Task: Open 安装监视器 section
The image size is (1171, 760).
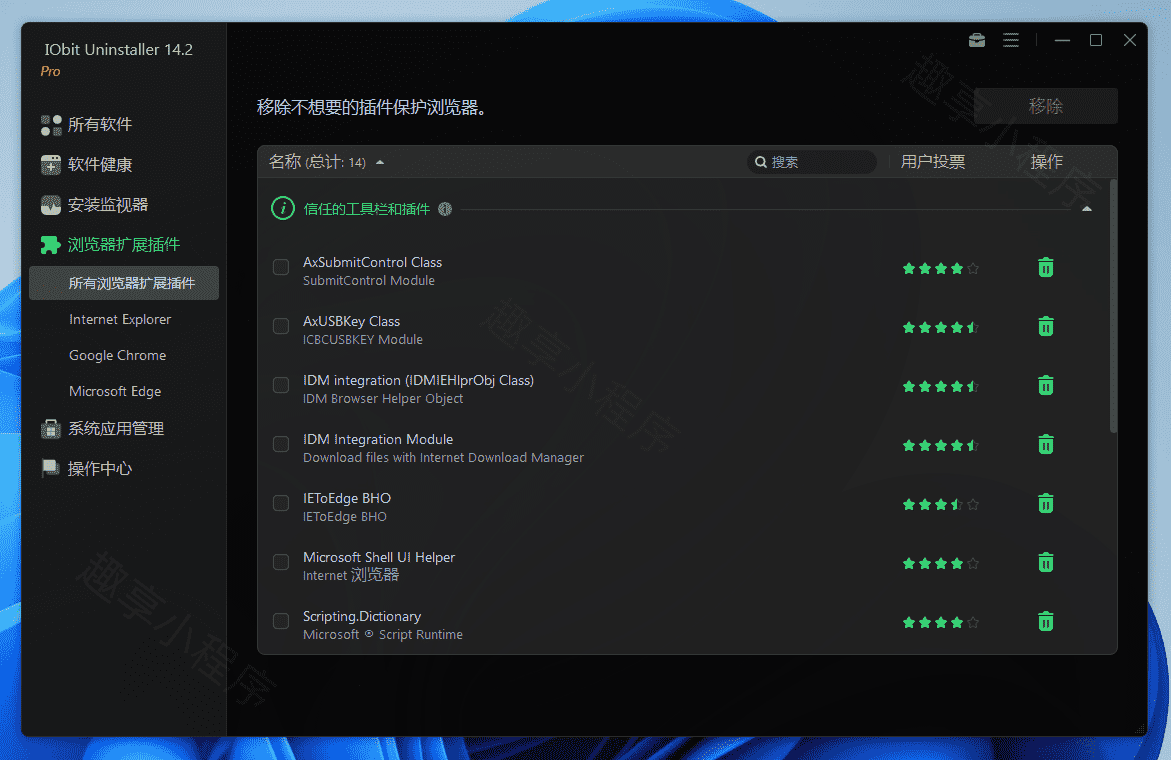Action: tap(108, 205)
